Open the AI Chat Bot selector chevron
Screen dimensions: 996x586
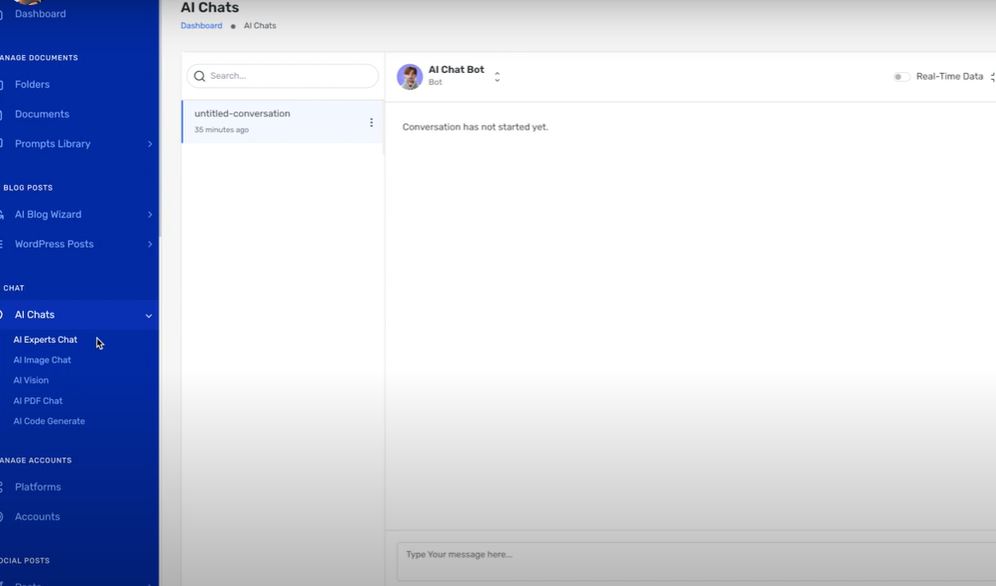(x=496, y=76)
